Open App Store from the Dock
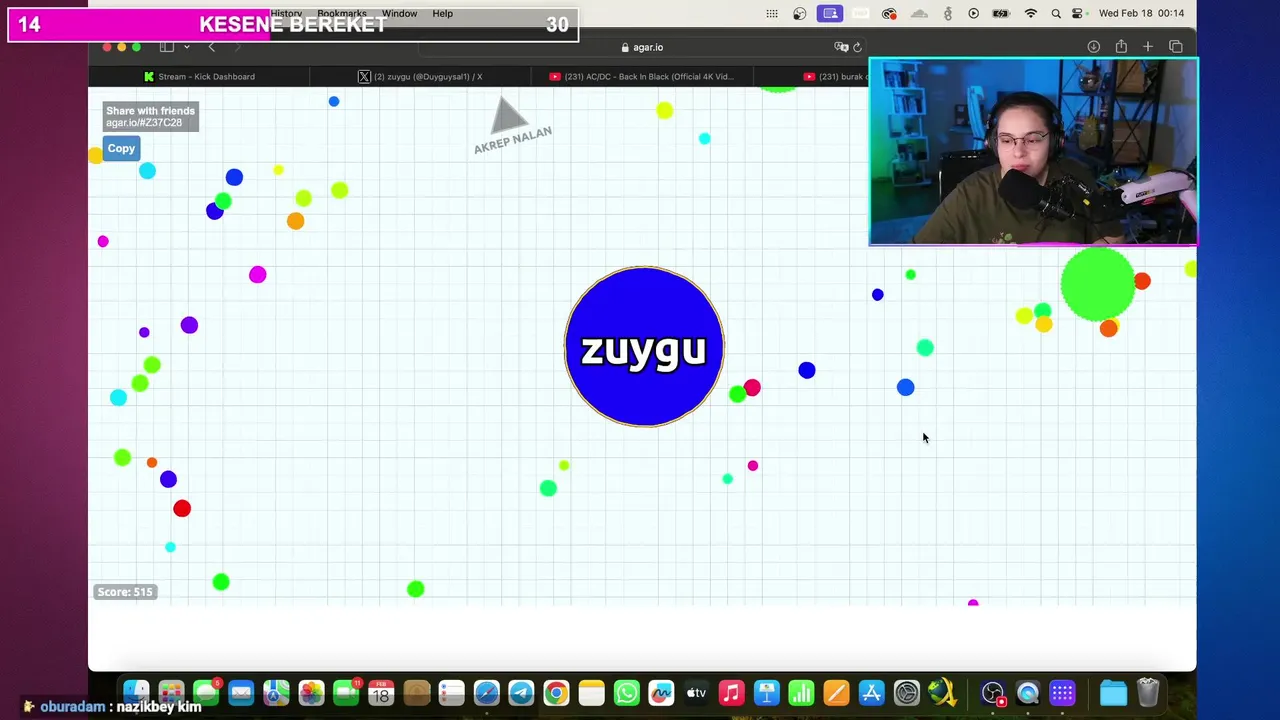1280x720 pixels. click(x=872, y=692)
